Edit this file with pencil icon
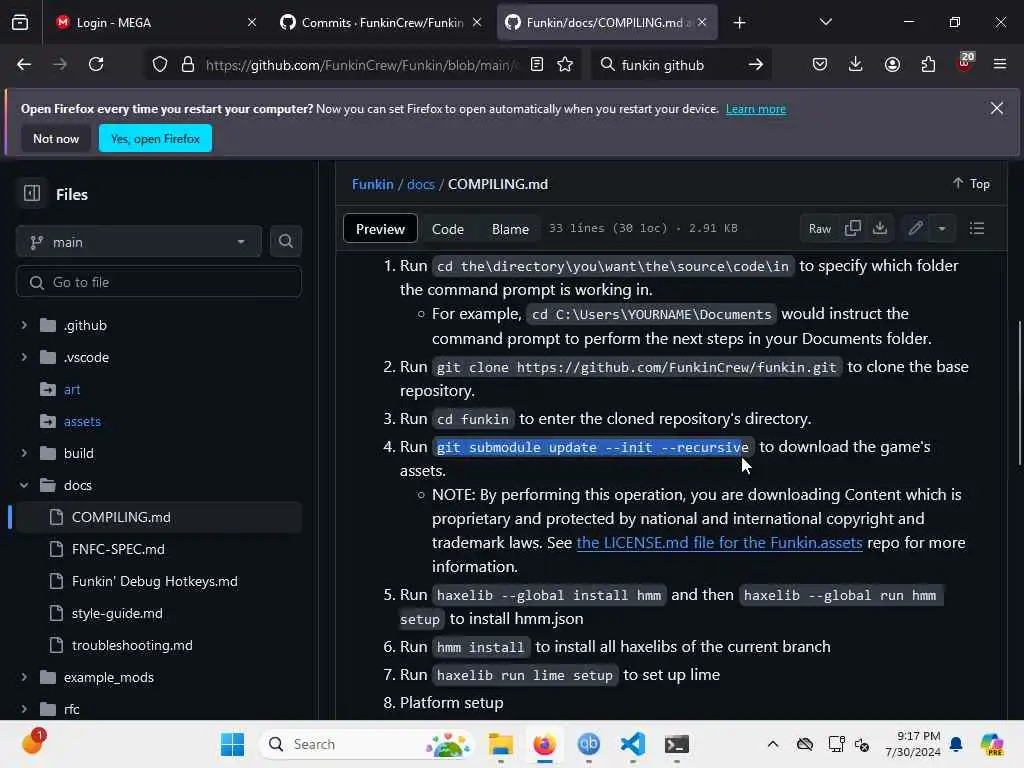Viewport: 1024px width, 768px height. pos(916,228)
